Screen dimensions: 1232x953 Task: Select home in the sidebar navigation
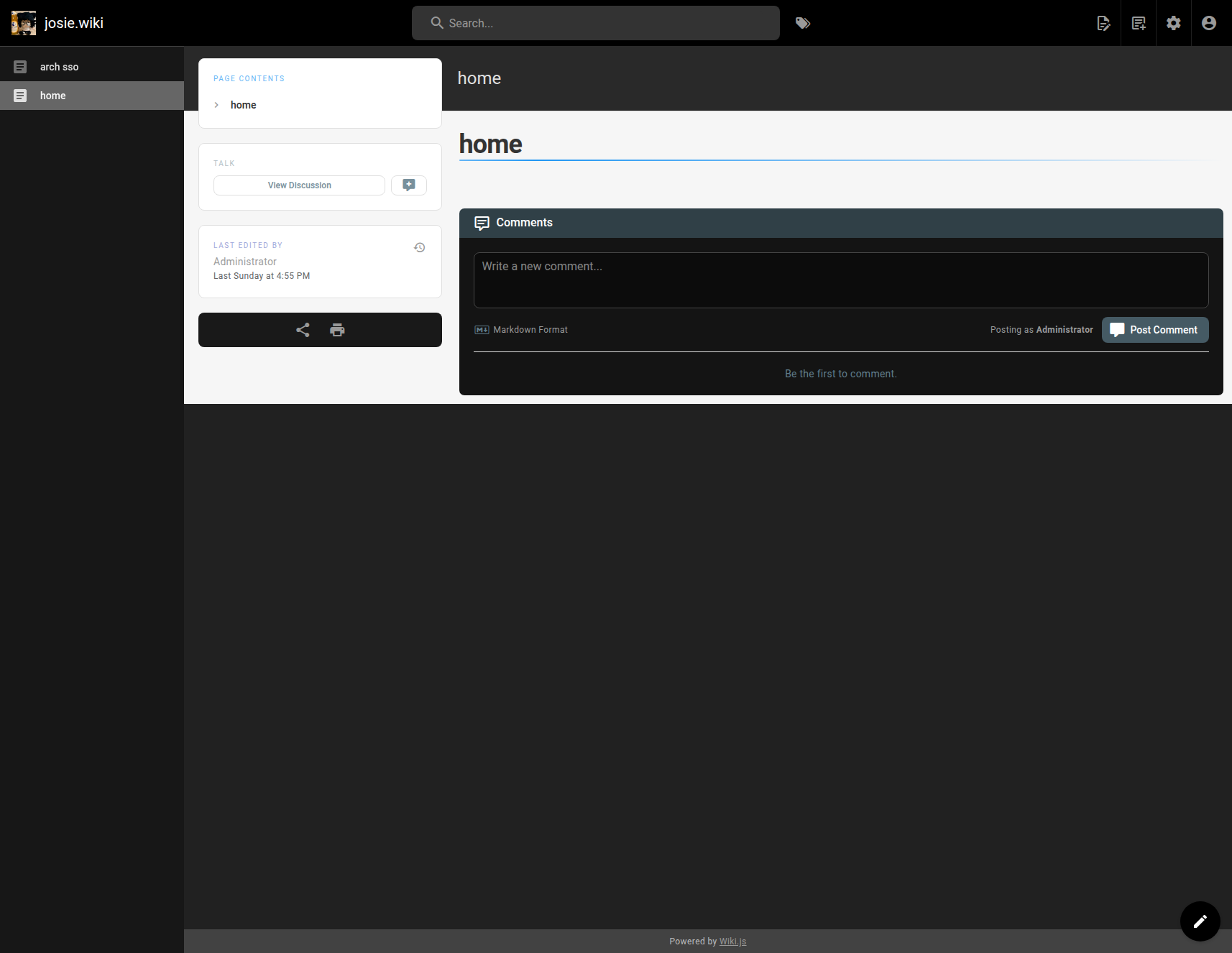point(52,96)
